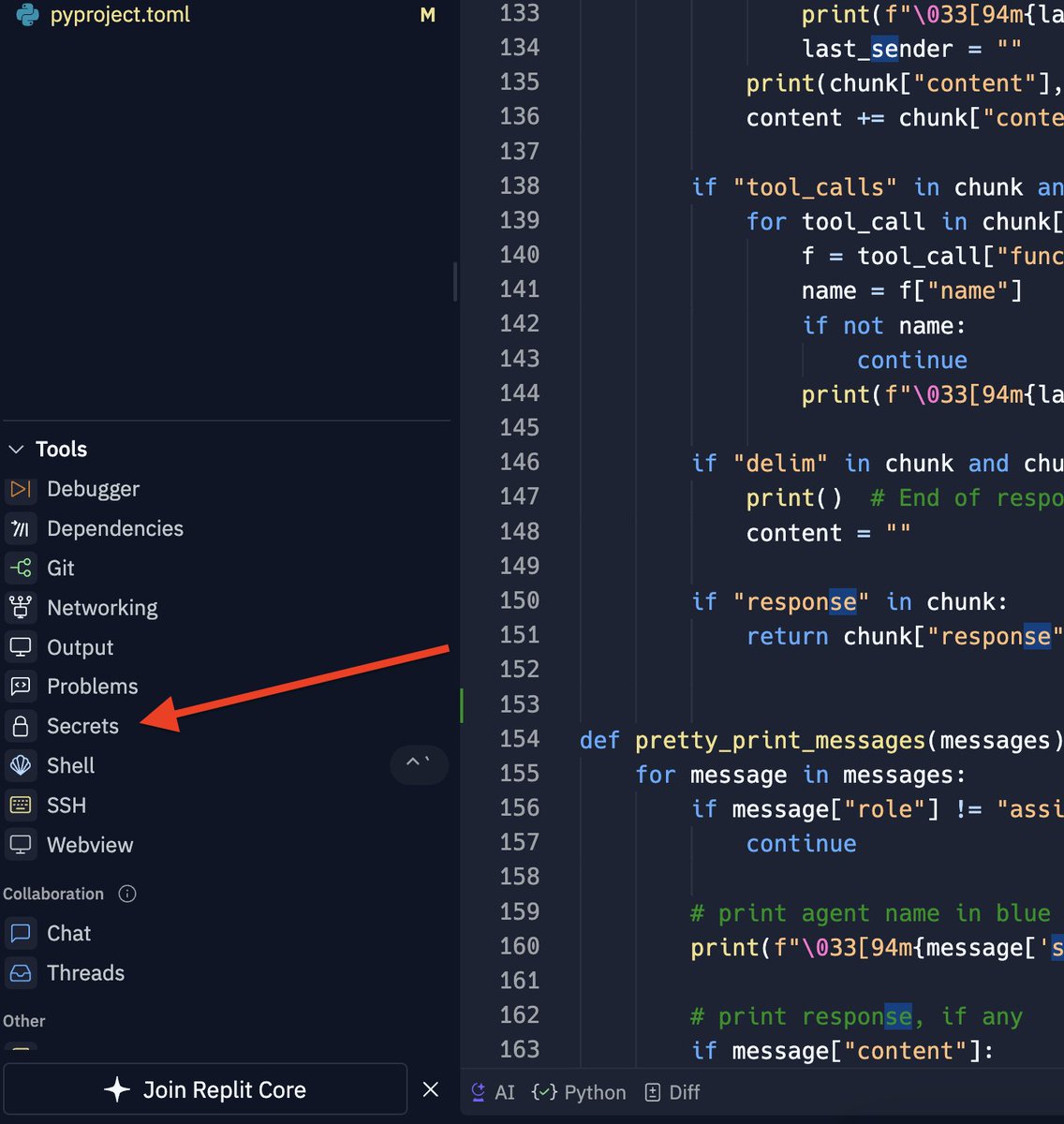
Task: Click the Webview monitor icon
Action: tap(21, 845)
